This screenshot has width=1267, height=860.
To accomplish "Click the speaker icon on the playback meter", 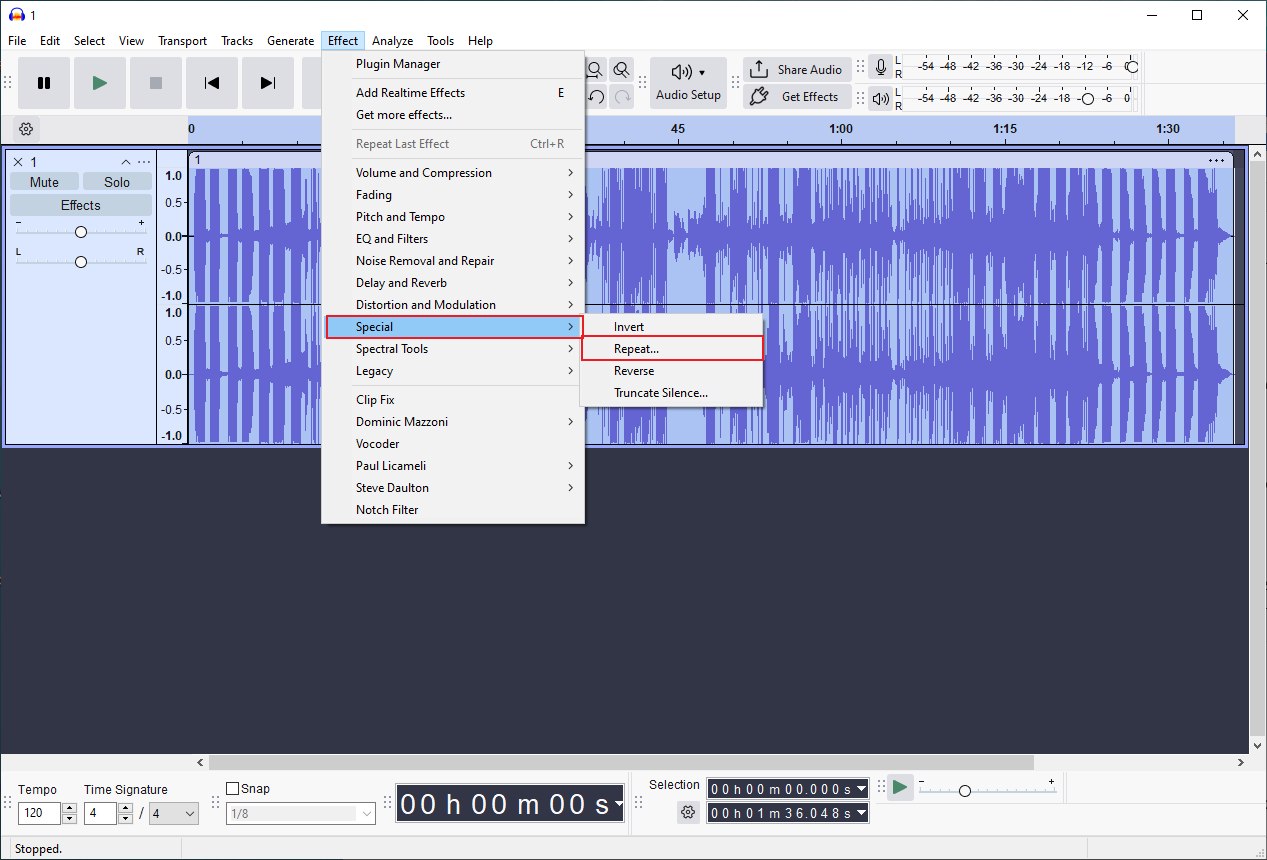I will 880,98.
